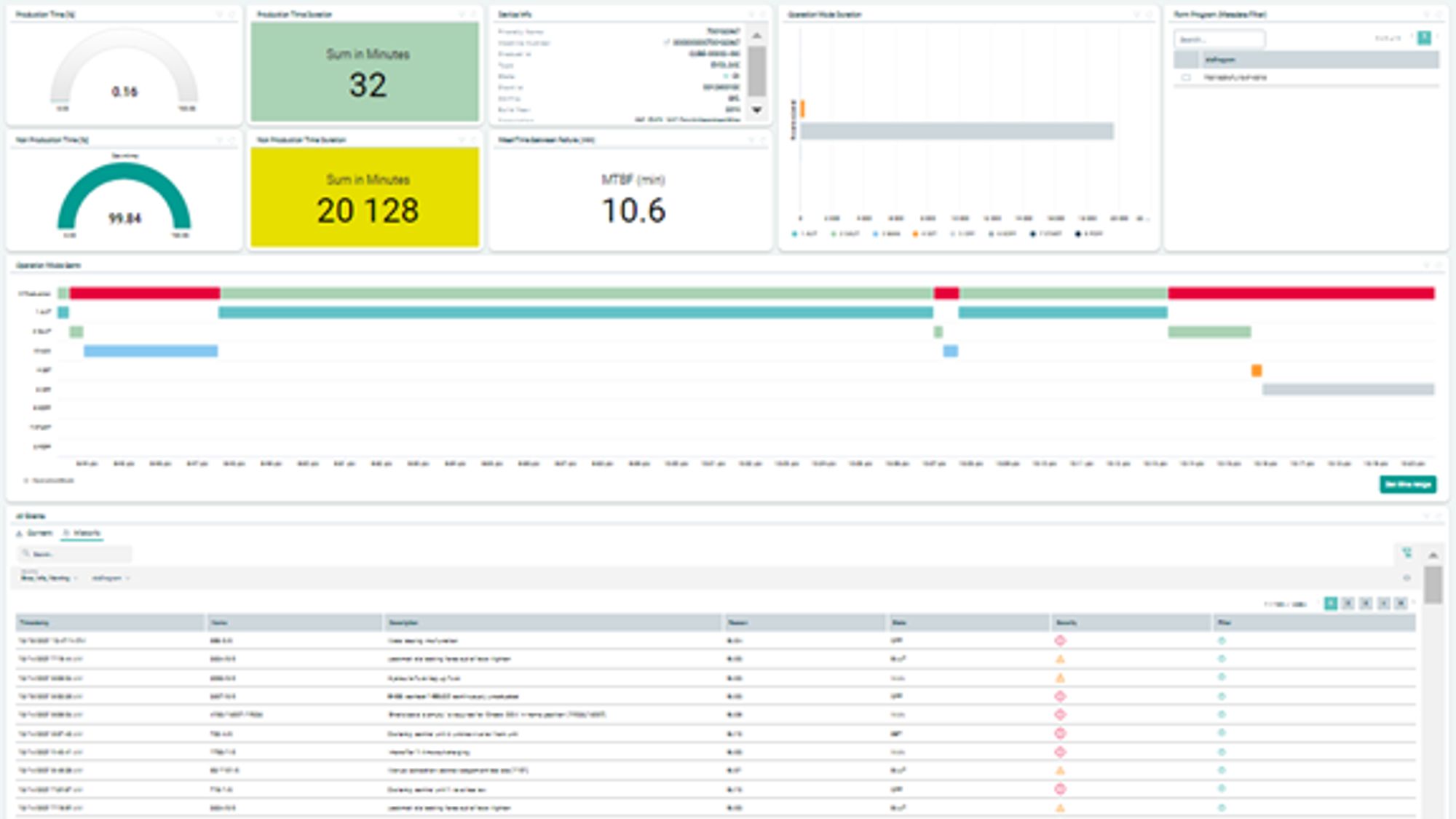Click the MTBF 10.6 value
The width and height of the screenshot is (1456, 819).
[633, 210]
